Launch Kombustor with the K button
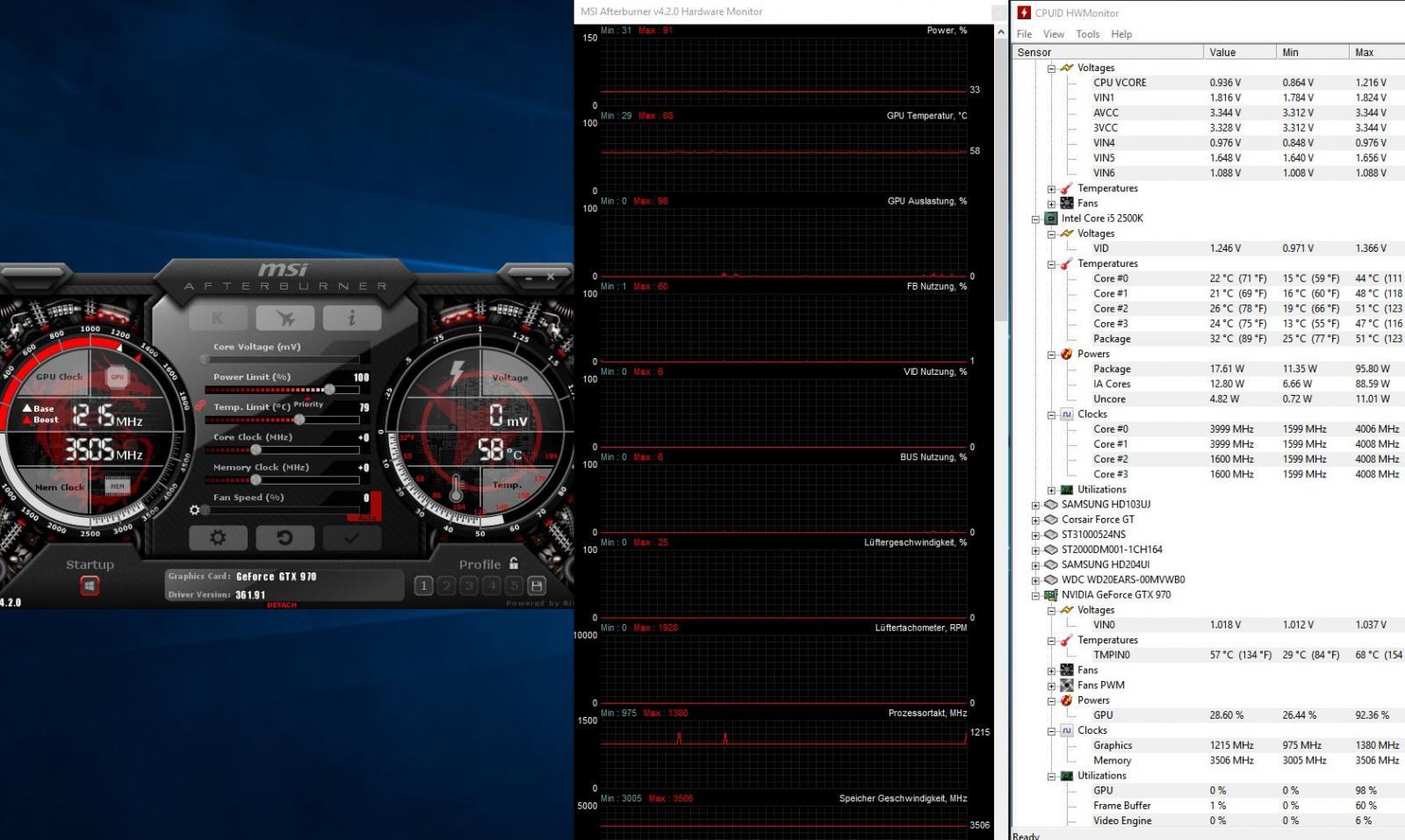Viewport: 1405px width, 840px height. pyautogui.click(x=218, y=318)
